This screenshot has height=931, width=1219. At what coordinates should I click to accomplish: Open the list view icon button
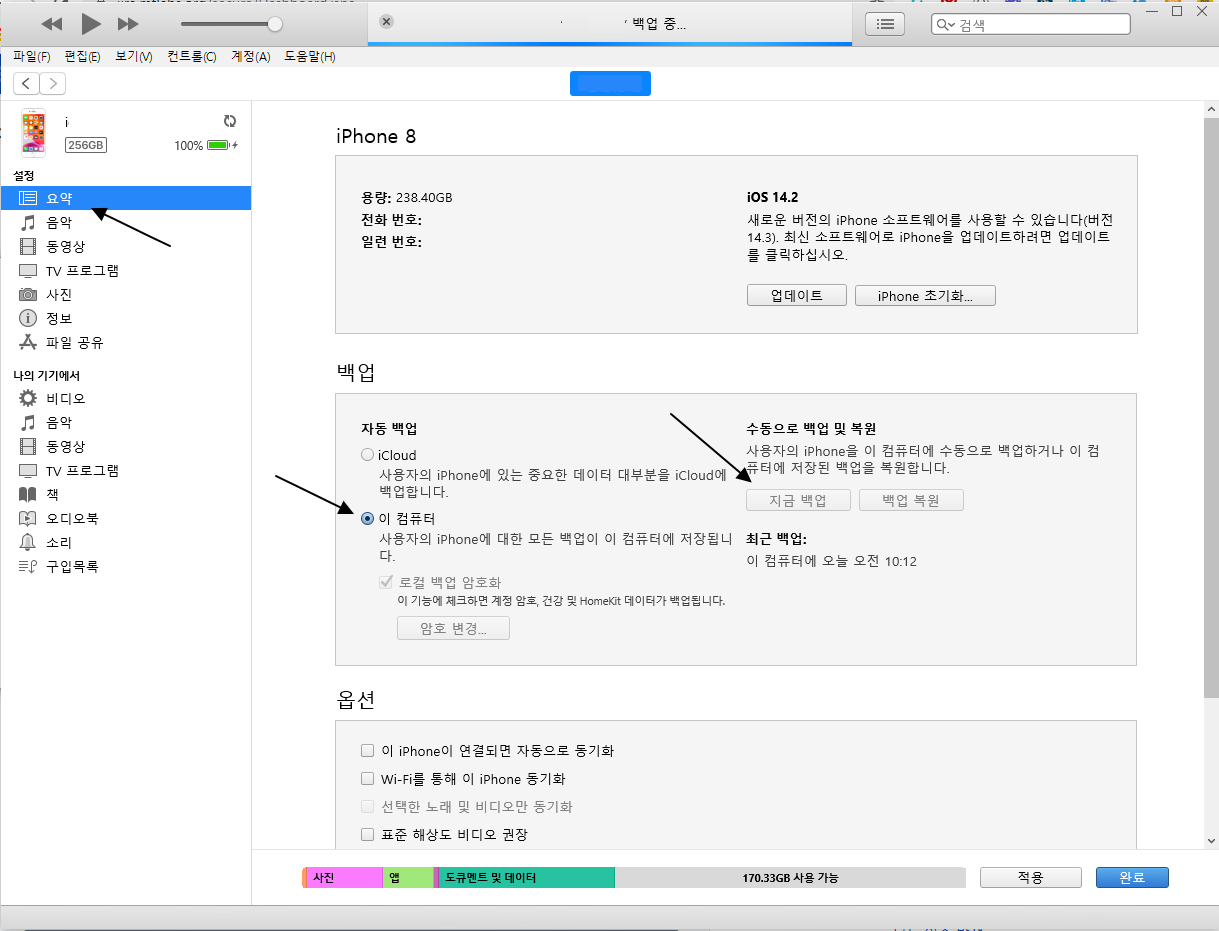click(884, 24)
